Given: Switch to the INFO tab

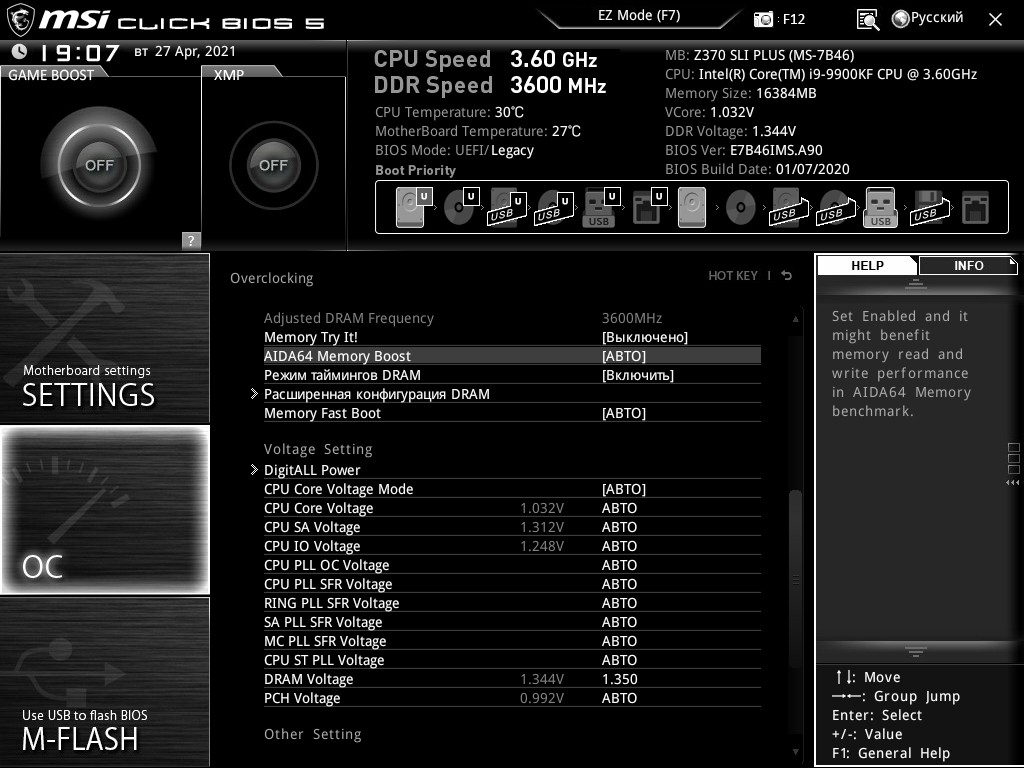Looking at the screenshot, I should [x=968, y=265].
